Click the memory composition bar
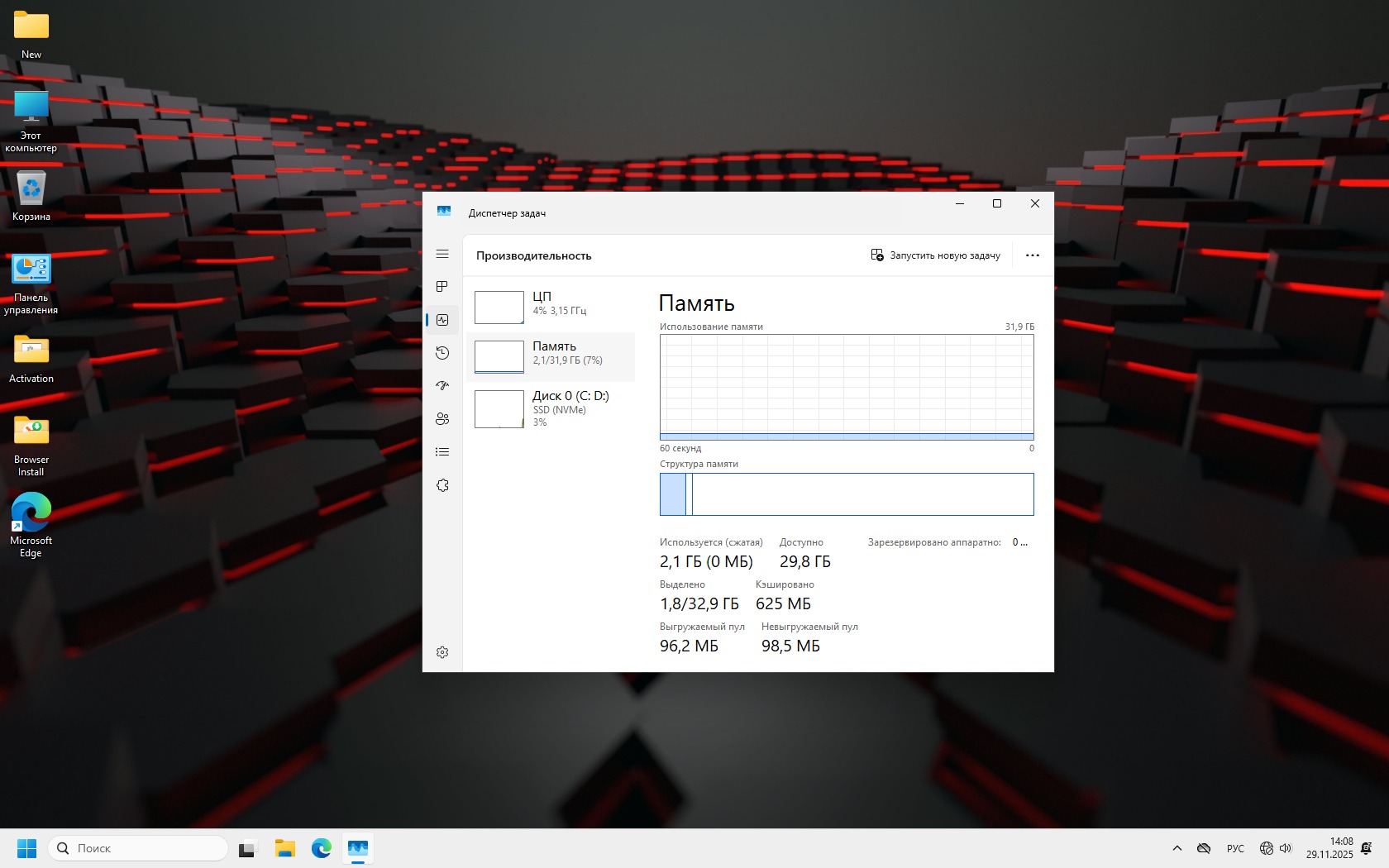Screen dimensions: 1389x868 pos(846,494)
